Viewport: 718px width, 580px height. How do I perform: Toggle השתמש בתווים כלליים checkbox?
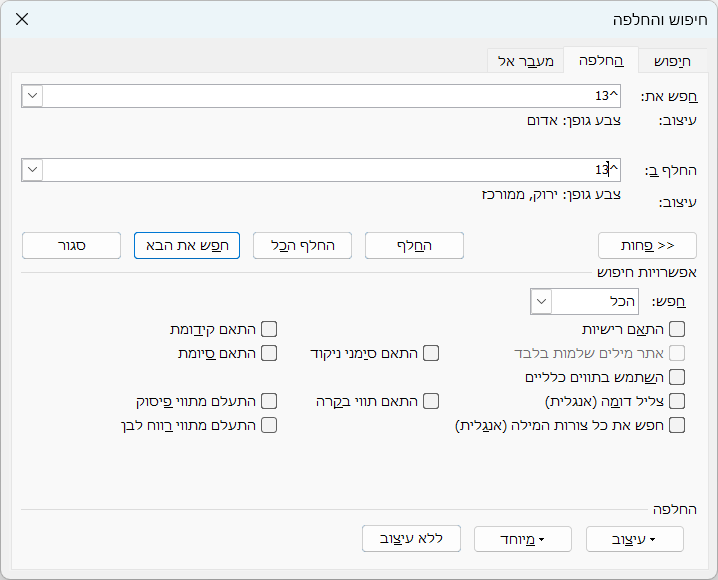click(x=677, y=377)
